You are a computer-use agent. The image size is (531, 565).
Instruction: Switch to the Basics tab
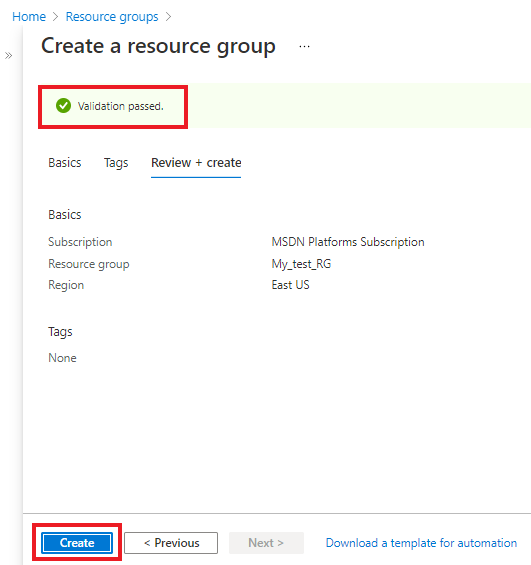pos(65,163)
